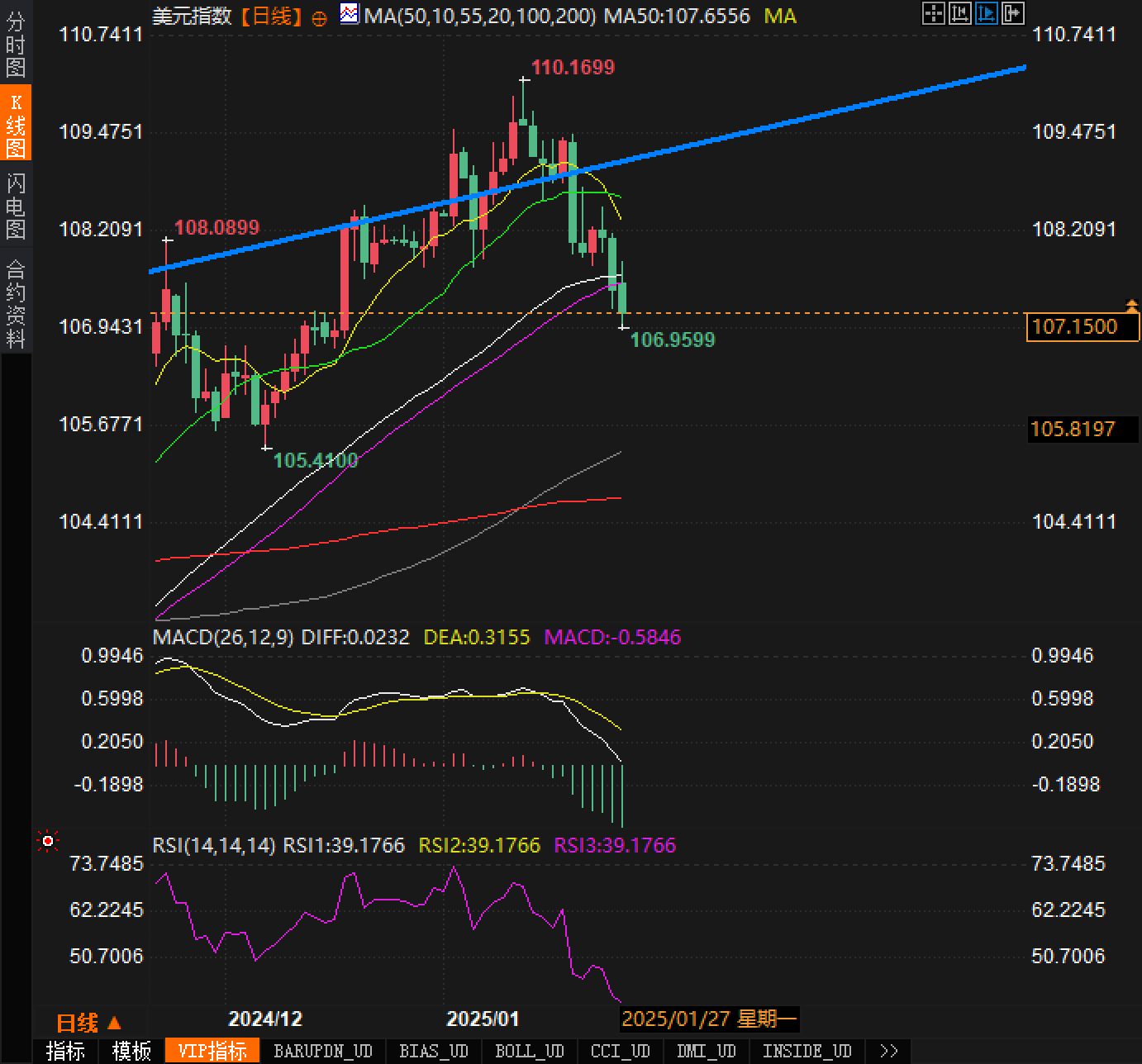Image resolution: width=1142 pixels, height=1064 pixels.
Task: Choose the BOLL_UD indicator
Action: [x=530, y=1051]
